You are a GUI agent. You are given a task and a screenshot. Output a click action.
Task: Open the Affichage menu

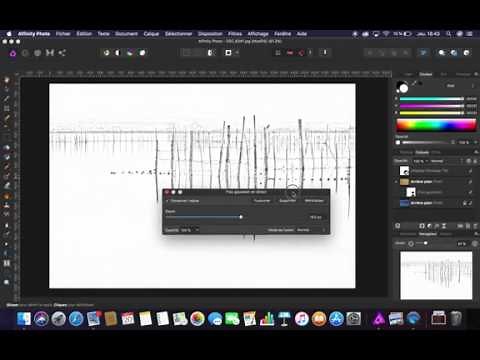(258, 34)
